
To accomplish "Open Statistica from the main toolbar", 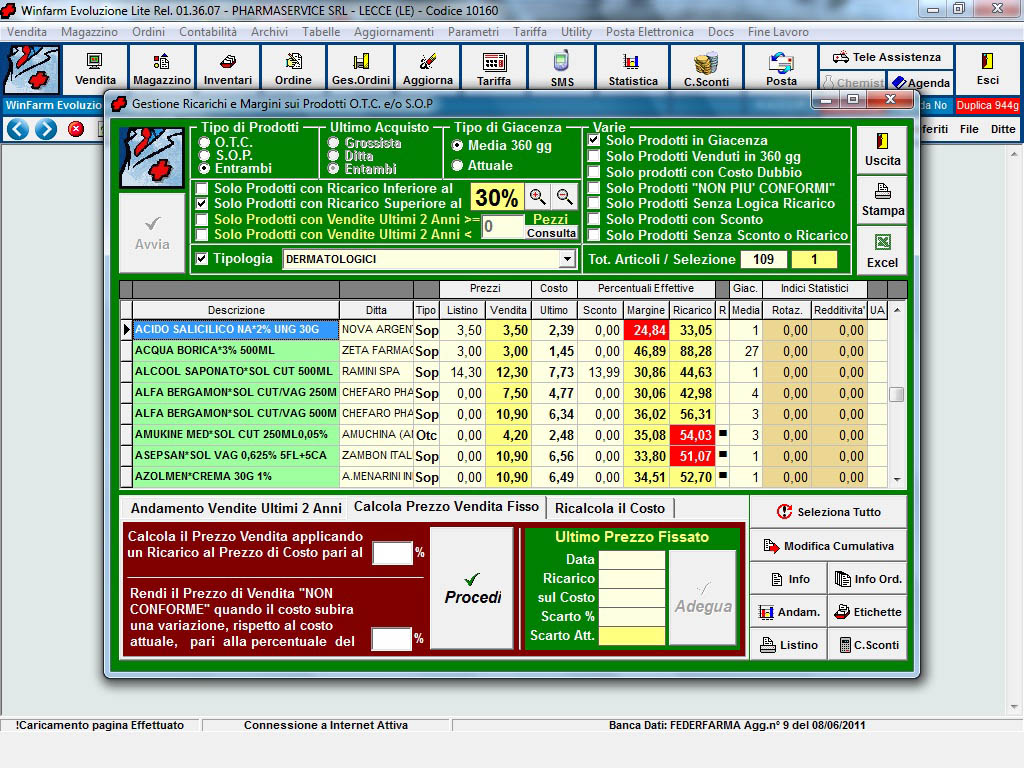I will 633,68.
